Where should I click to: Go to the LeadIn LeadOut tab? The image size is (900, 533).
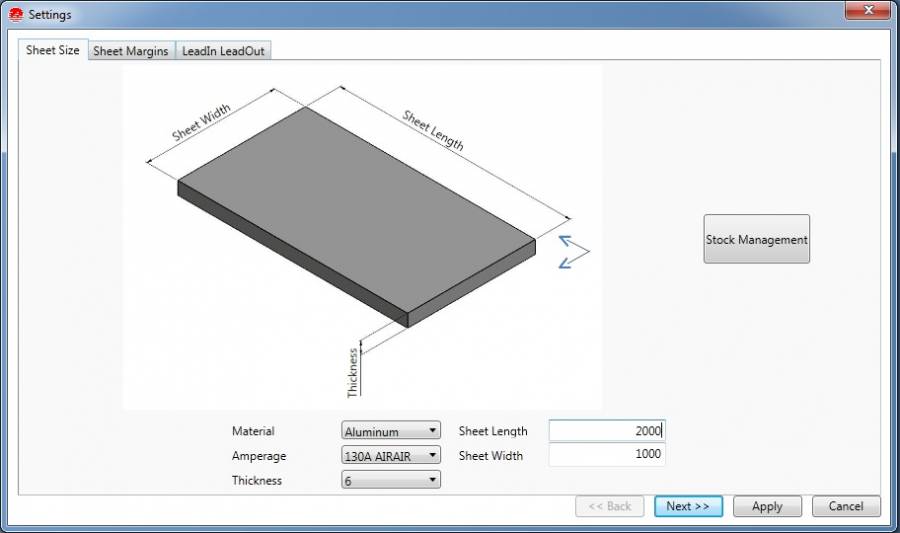[223, 51]
